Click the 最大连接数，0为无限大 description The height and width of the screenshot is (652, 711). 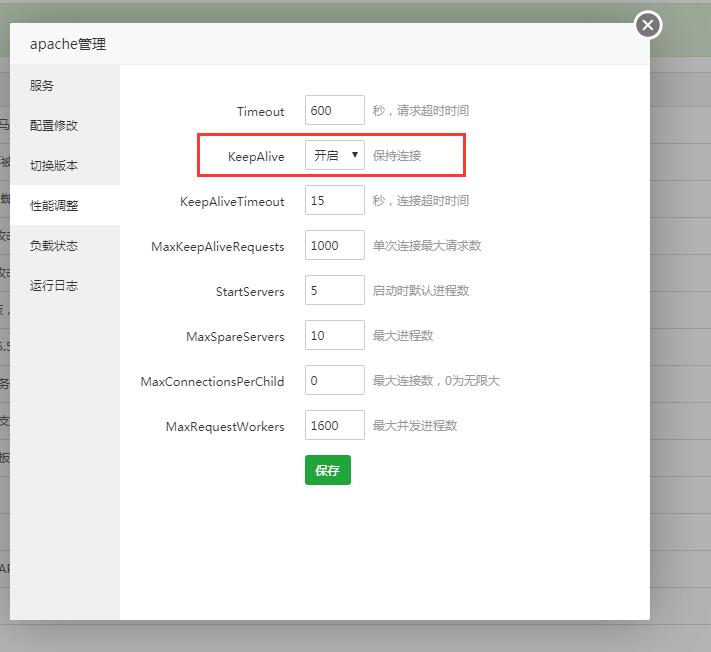point(436,380)
